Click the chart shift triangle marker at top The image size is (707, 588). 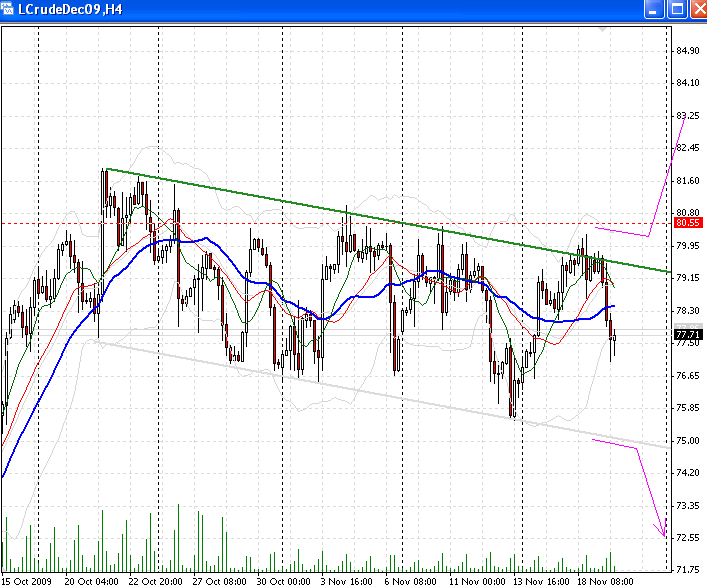(x=603, y=29)
